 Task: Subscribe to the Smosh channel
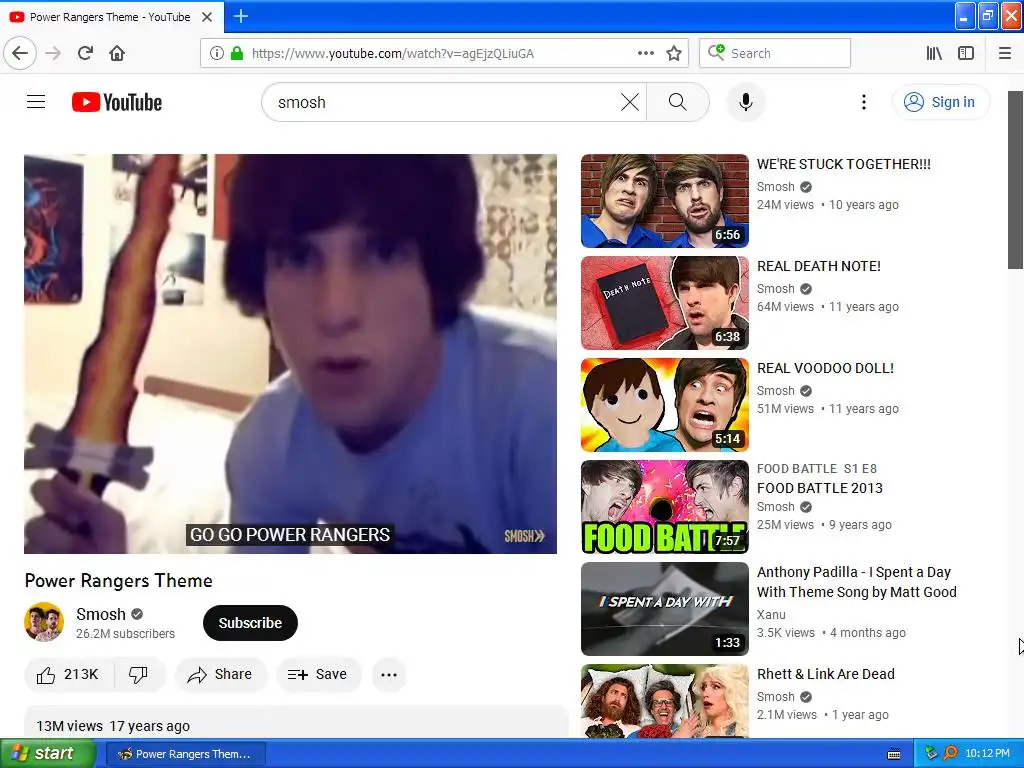click(x=250, y=623)
